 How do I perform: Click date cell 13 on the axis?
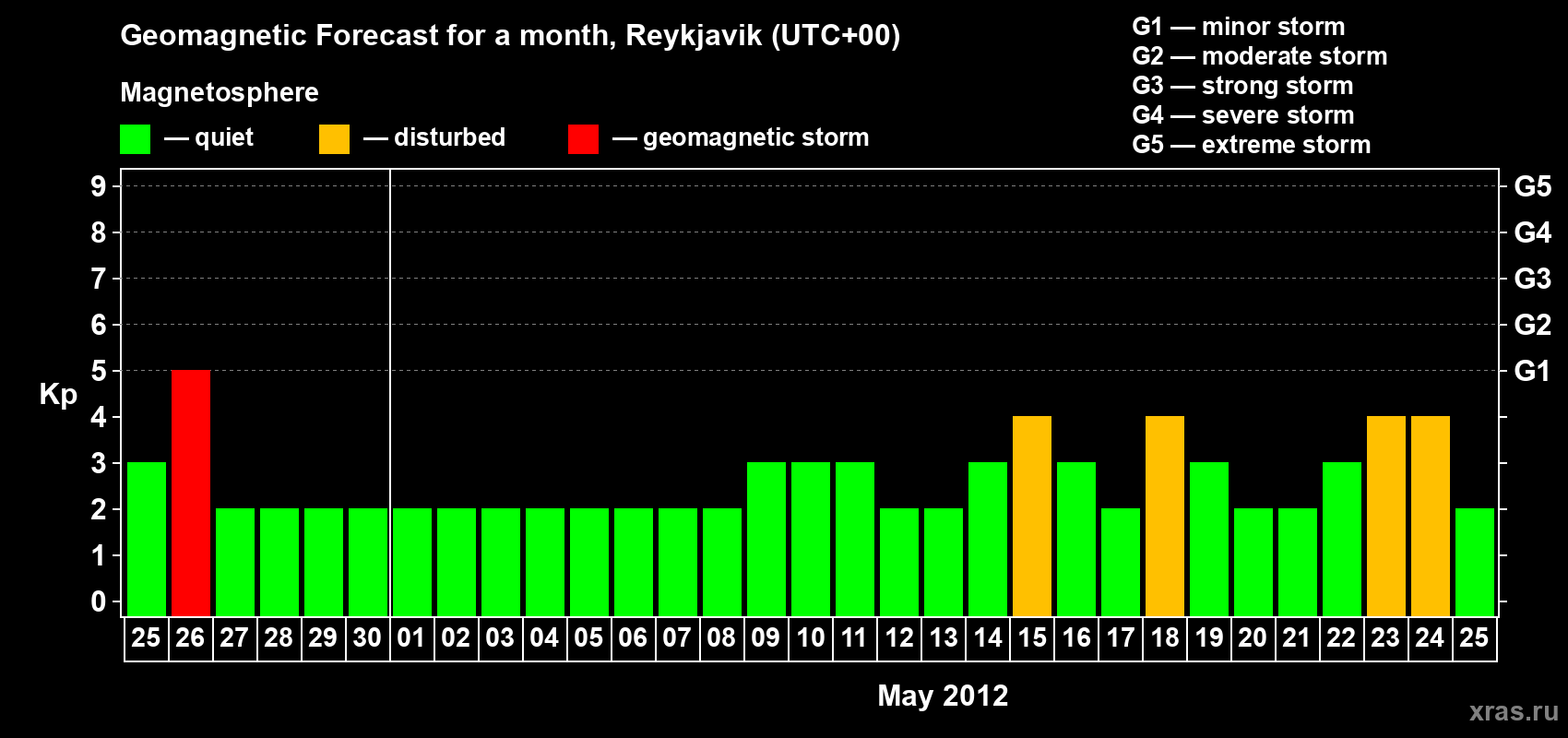(x=944, y=638)
